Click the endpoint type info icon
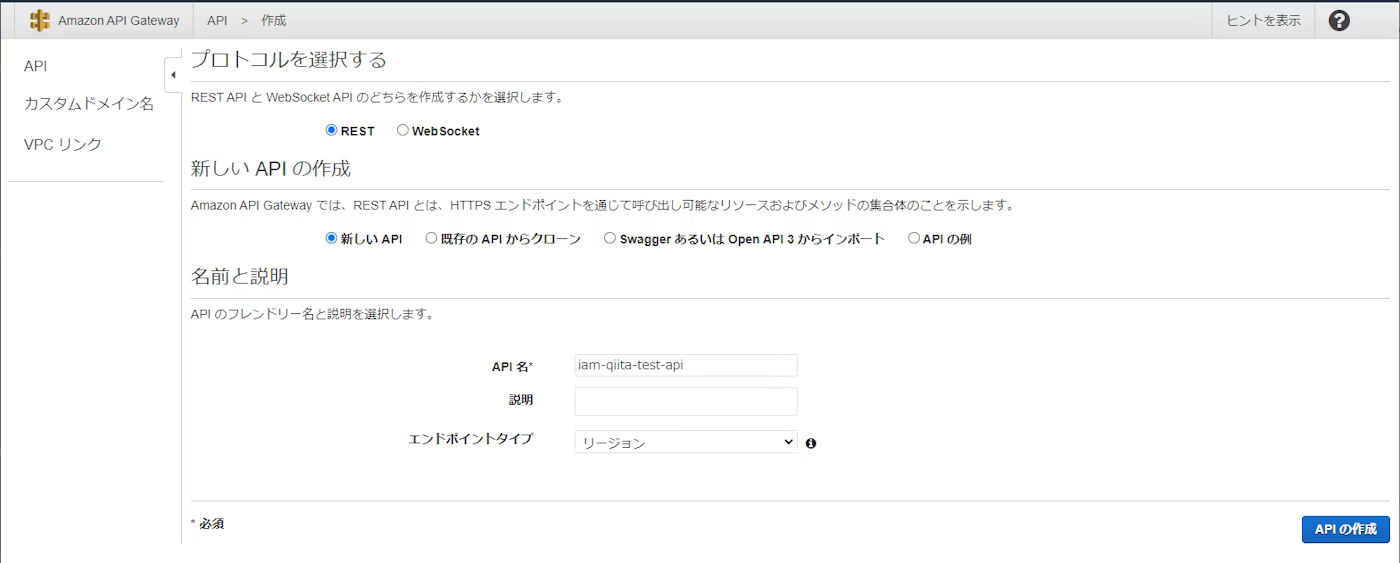 811,443
